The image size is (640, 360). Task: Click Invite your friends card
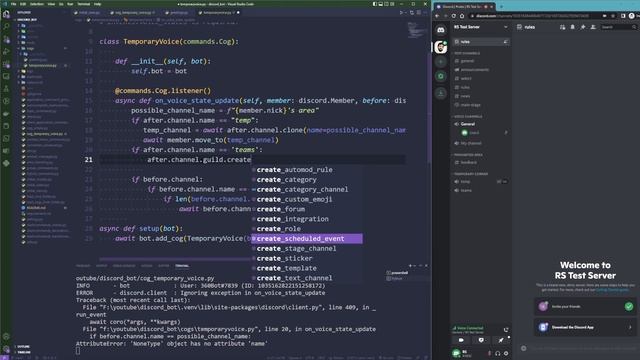584,307
